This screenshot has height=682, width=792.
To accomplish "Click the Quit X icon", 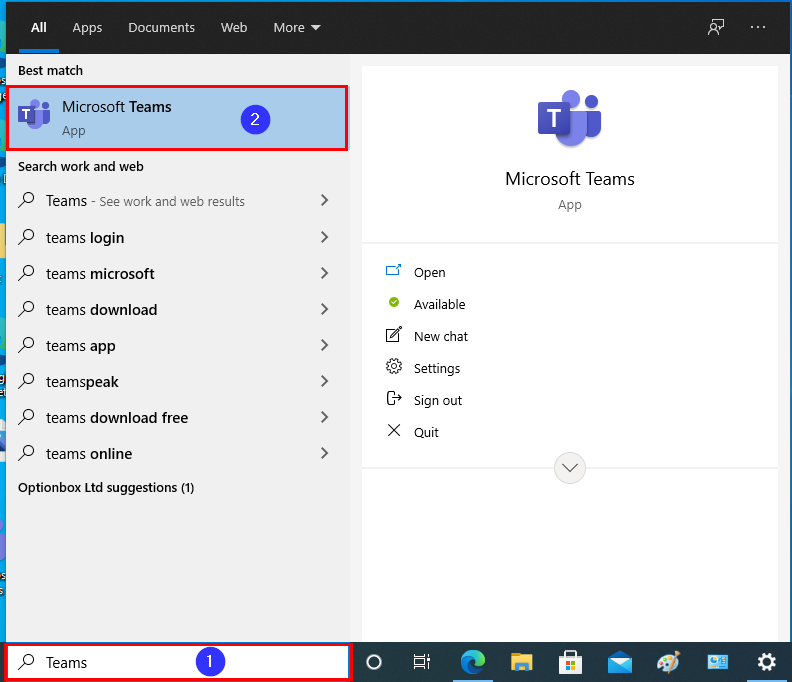I will tap(393, 430).
